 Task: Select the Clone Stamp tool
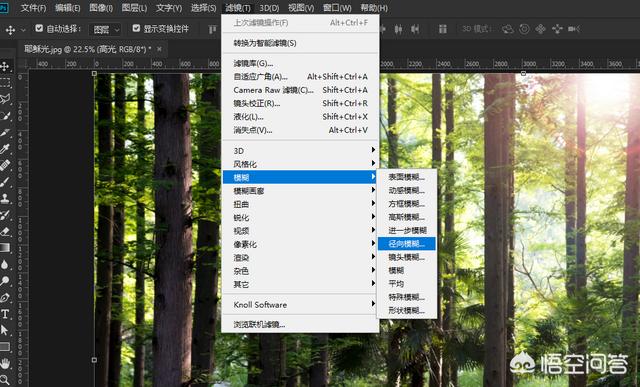click(x=5, y=198)
